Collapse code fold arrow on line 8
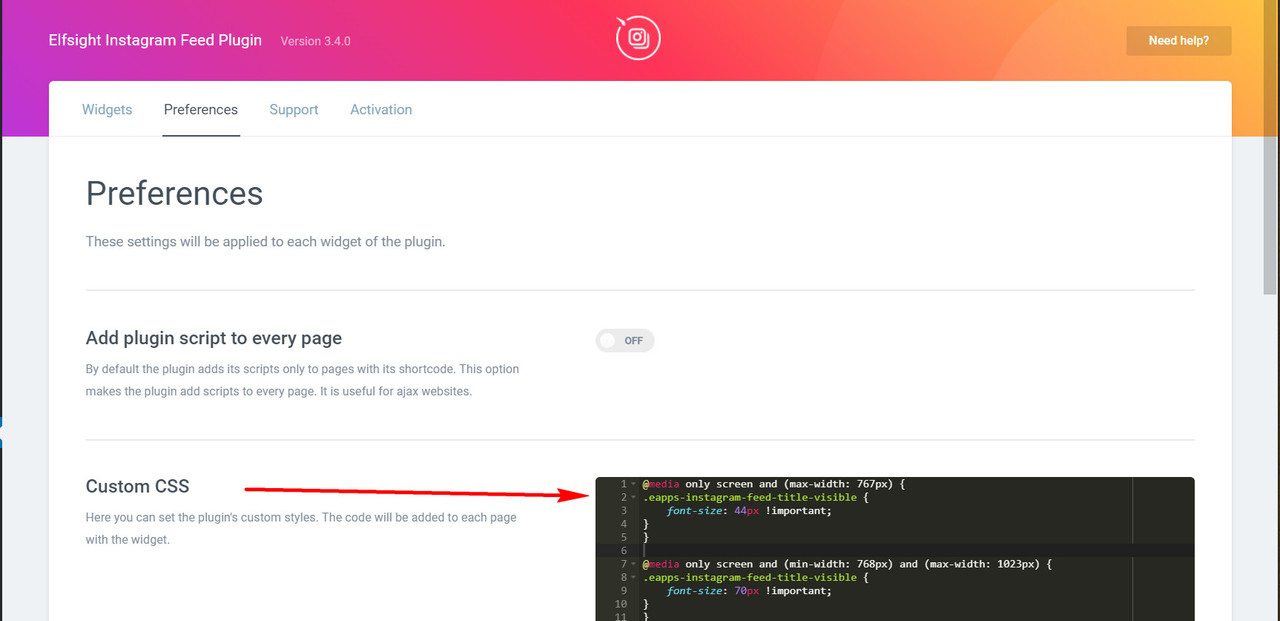 [633, 578]
